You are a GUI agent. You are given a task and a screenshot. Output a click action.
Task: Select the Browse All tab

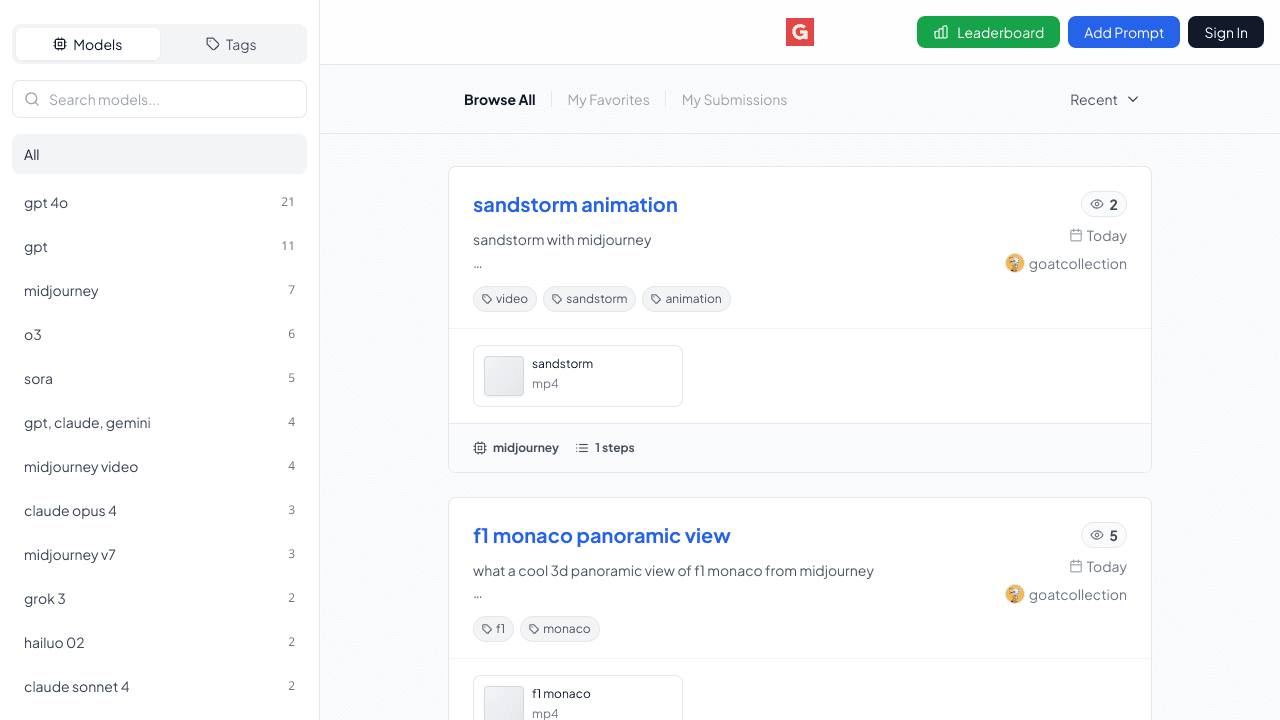click(499, 100)
